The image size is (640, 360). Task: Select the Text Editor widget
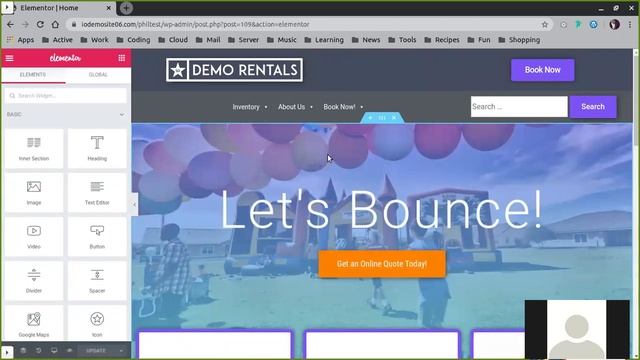pos(97,193)
